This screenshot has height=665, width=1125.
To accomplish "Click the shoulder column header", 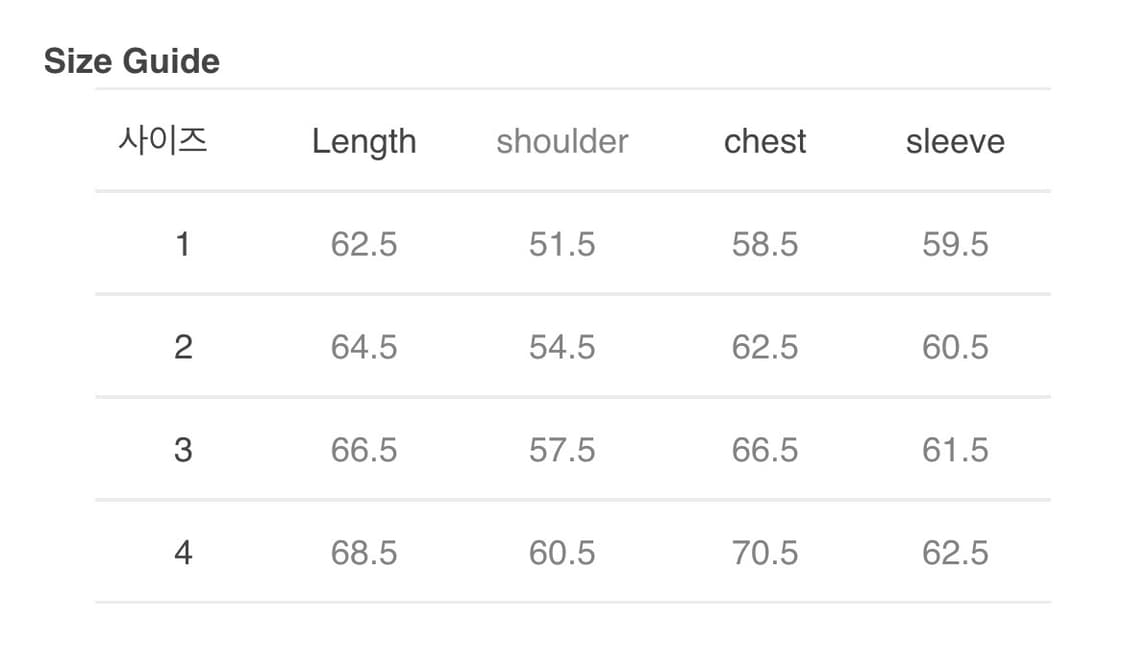I will coord(562,141).
